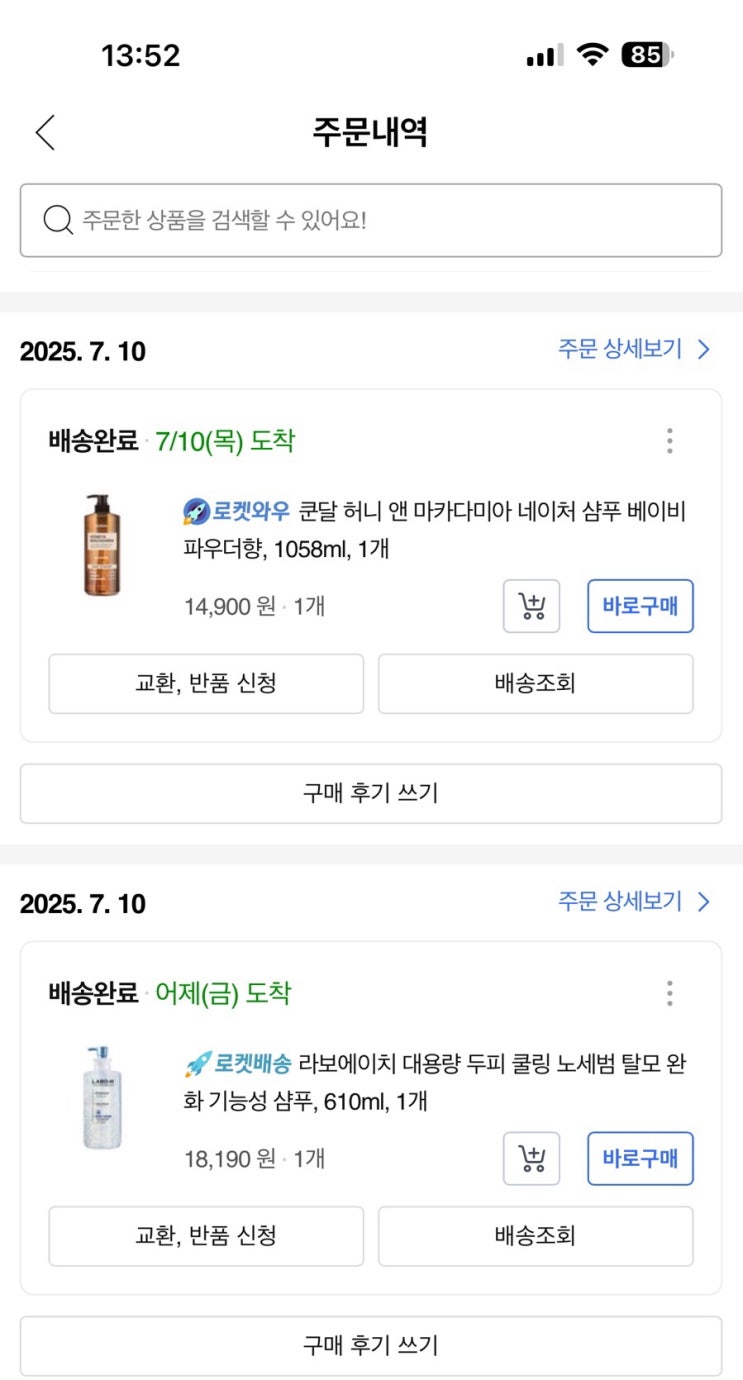This screenshot has height=1380, width=743.
Task: Open more options for LABO-H order
Action: point(669,993)
